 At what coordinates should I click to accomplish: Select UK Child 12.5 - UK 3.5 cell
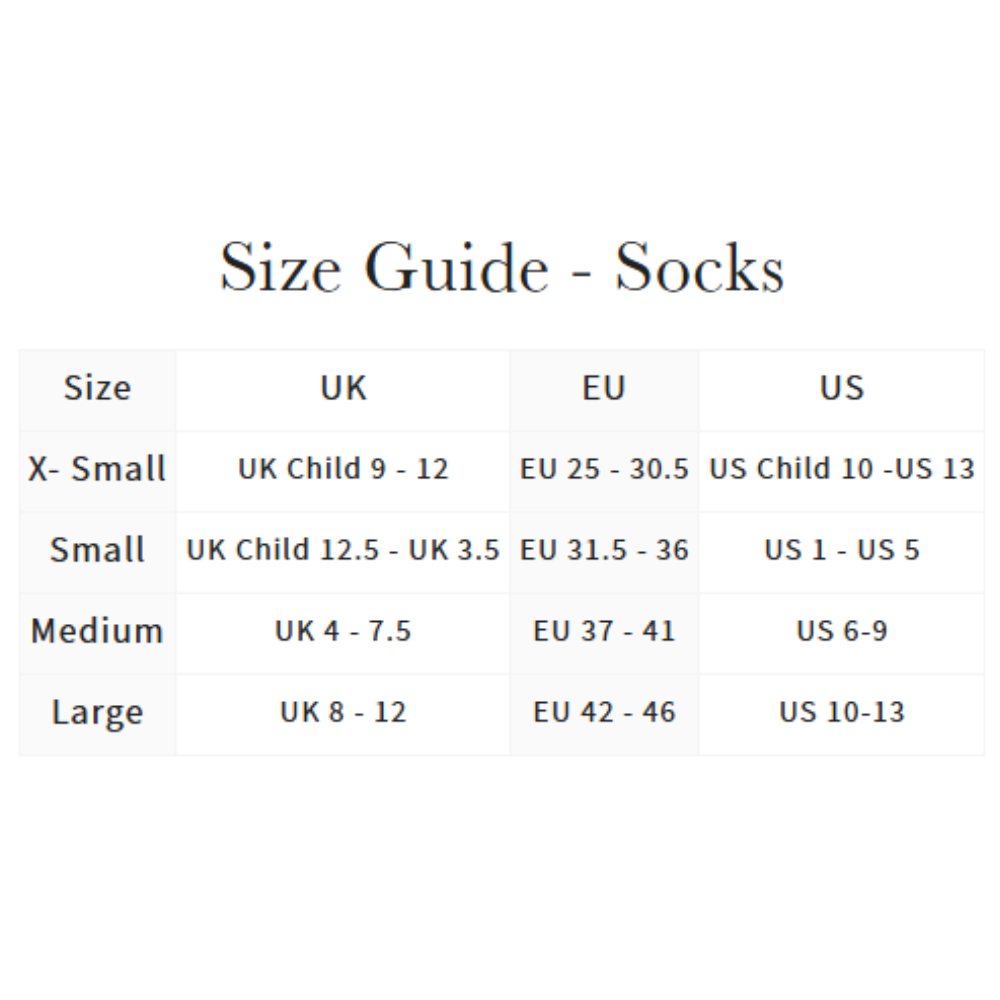[x=343, y=550]
